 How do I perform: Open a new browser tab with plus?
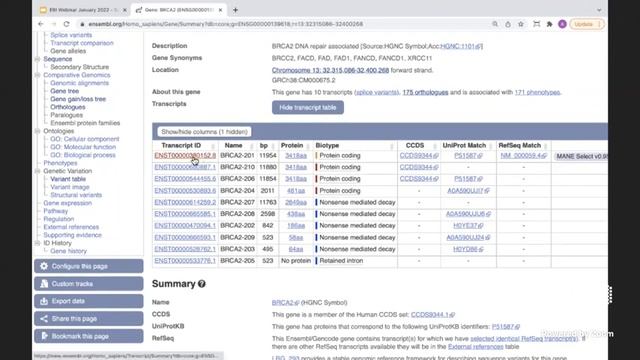pos(236,10)
